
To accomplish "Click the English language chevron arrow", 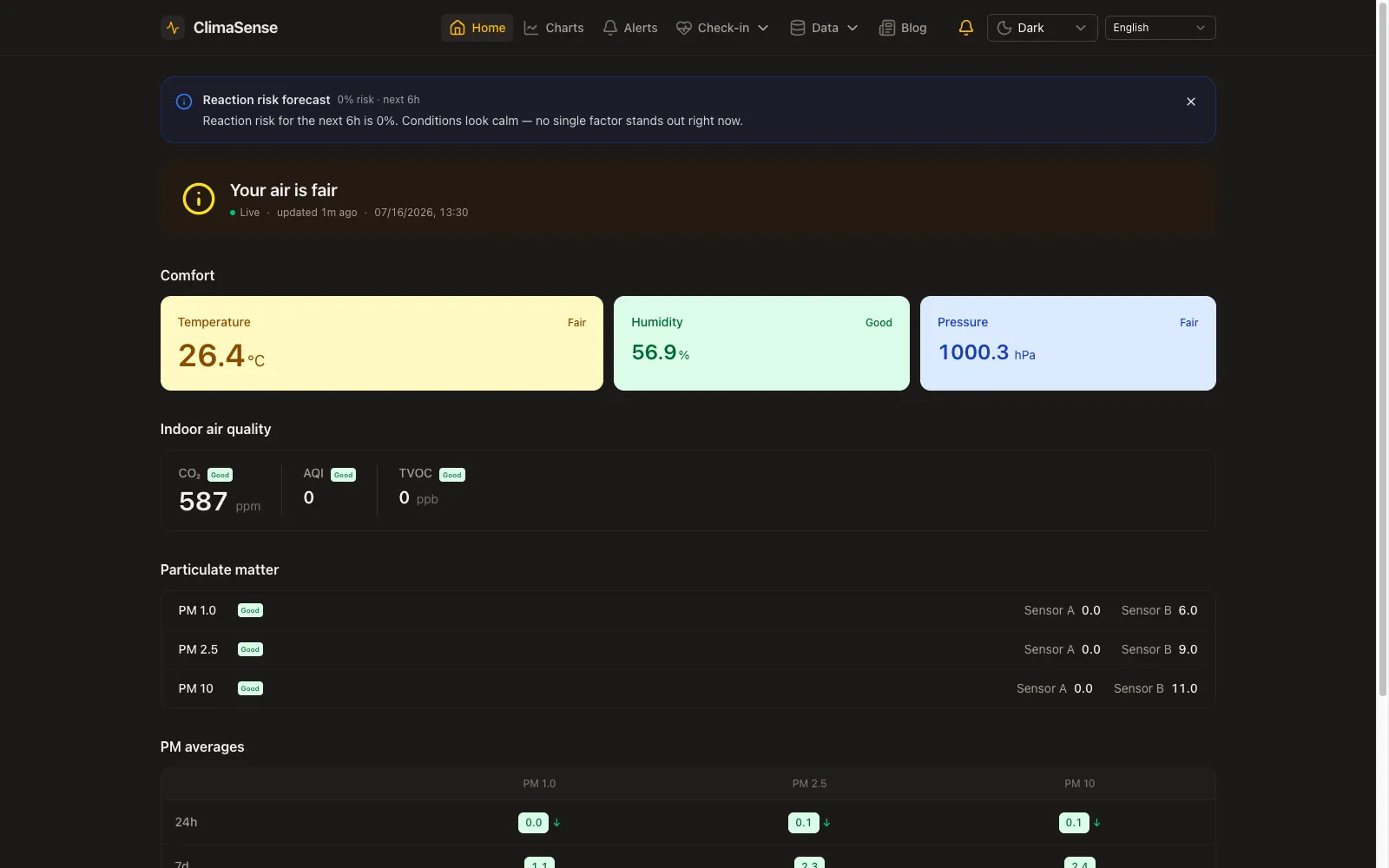I will tap(1201, 28).
